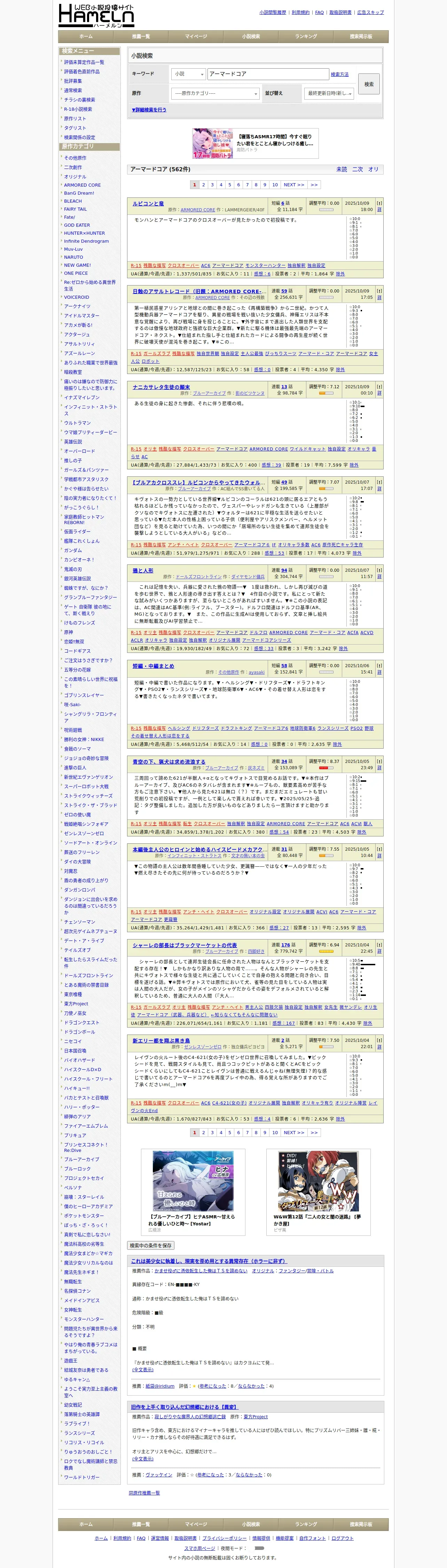
Task: Open ランキング in top navigation bar
Action: (306, 37)
